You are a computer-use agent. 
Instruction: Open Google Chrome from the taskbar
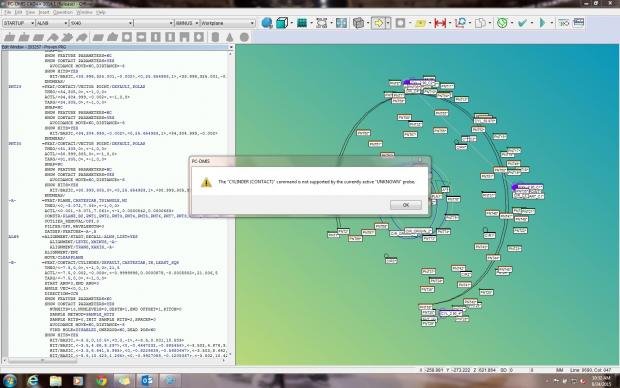(x=102, y=380)
